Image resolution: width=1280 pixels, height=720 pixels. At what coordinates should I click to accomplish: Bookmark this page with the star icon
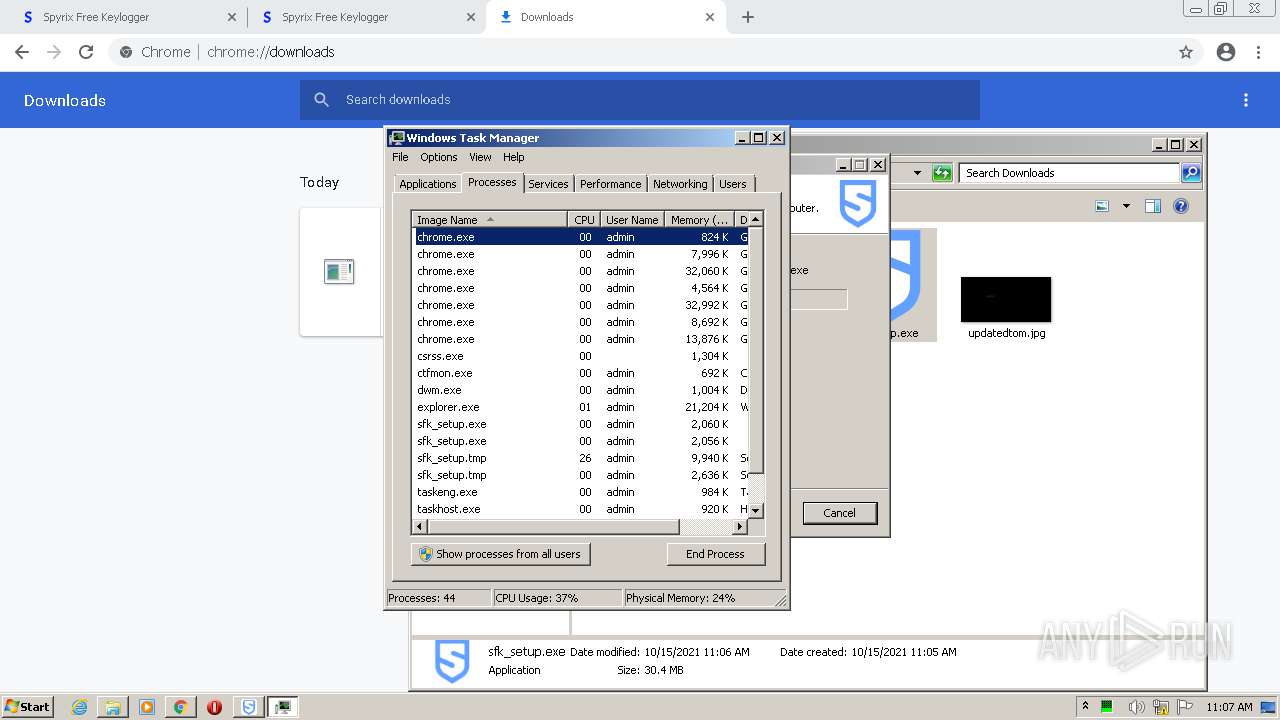point(1186,52)
